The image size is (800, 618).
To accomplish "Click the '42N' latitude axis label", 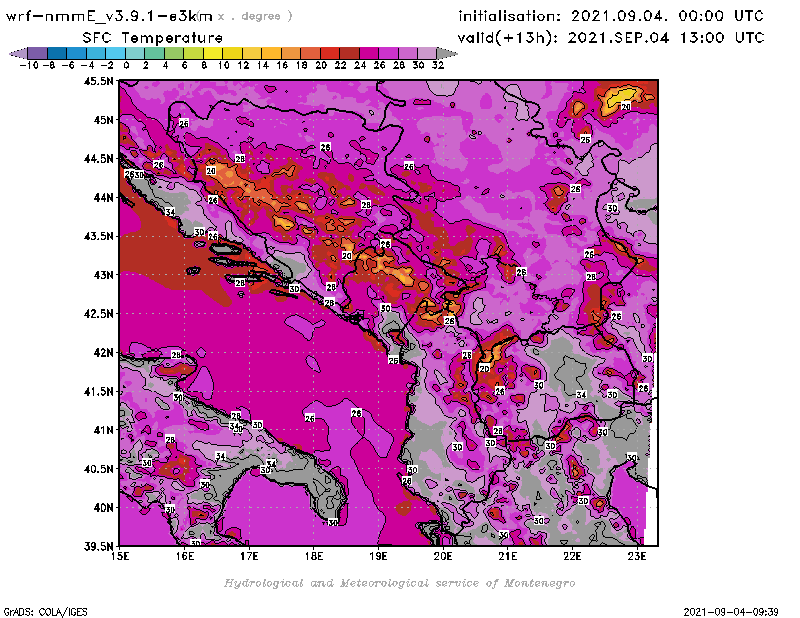I will pos(104,352).
